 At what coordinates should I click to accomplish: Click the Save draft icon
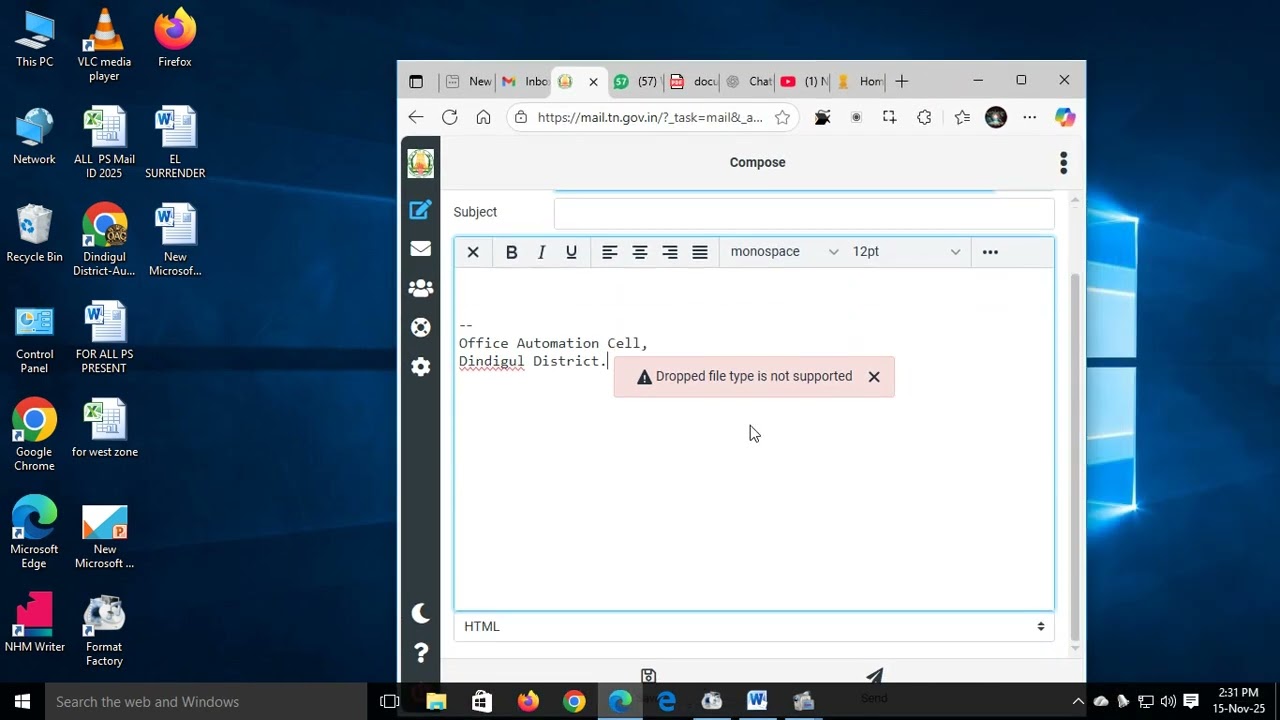click(648, 676)
